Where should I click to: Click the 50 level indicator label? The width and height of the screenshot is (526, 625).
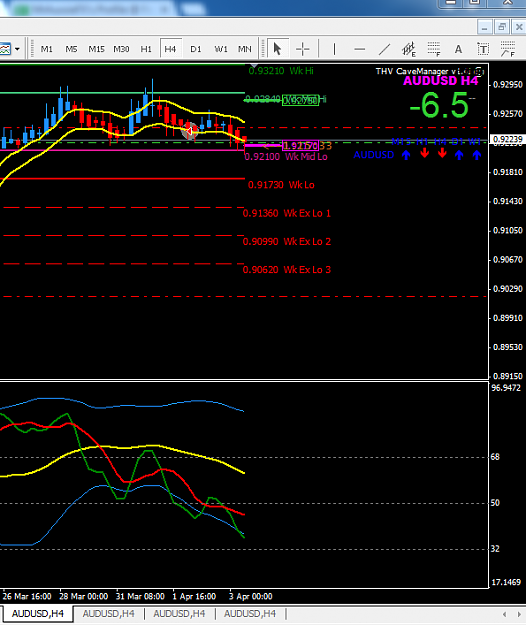[495, 503]
